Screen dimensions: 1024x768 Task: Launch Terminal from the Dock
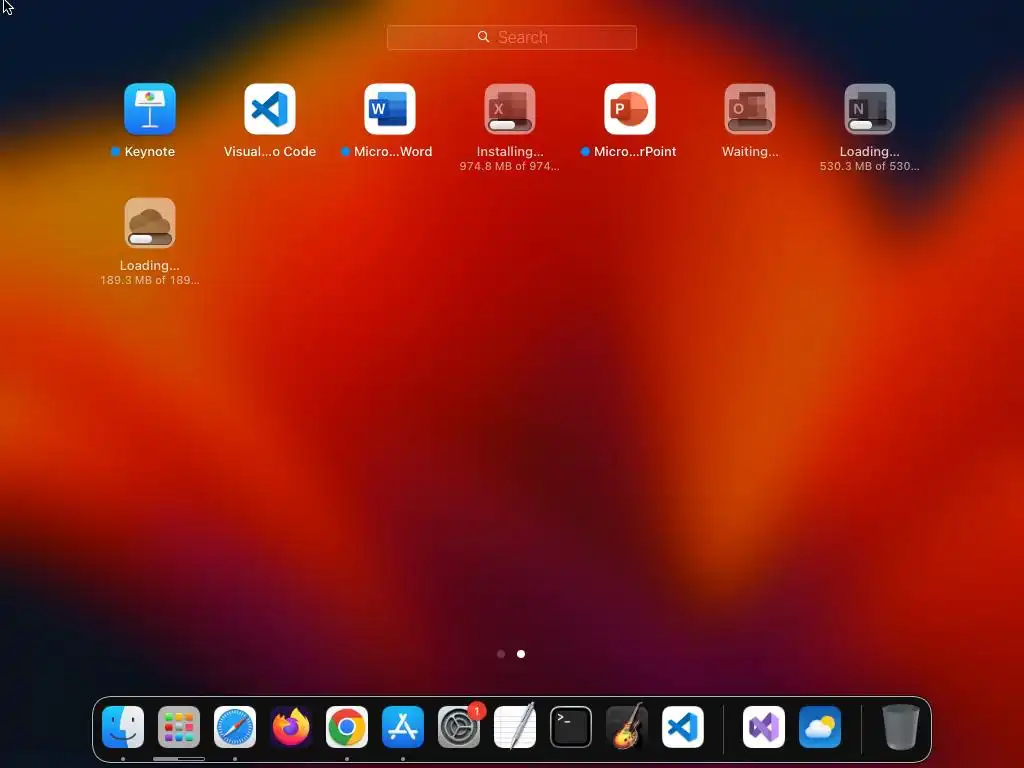(571, 727)
